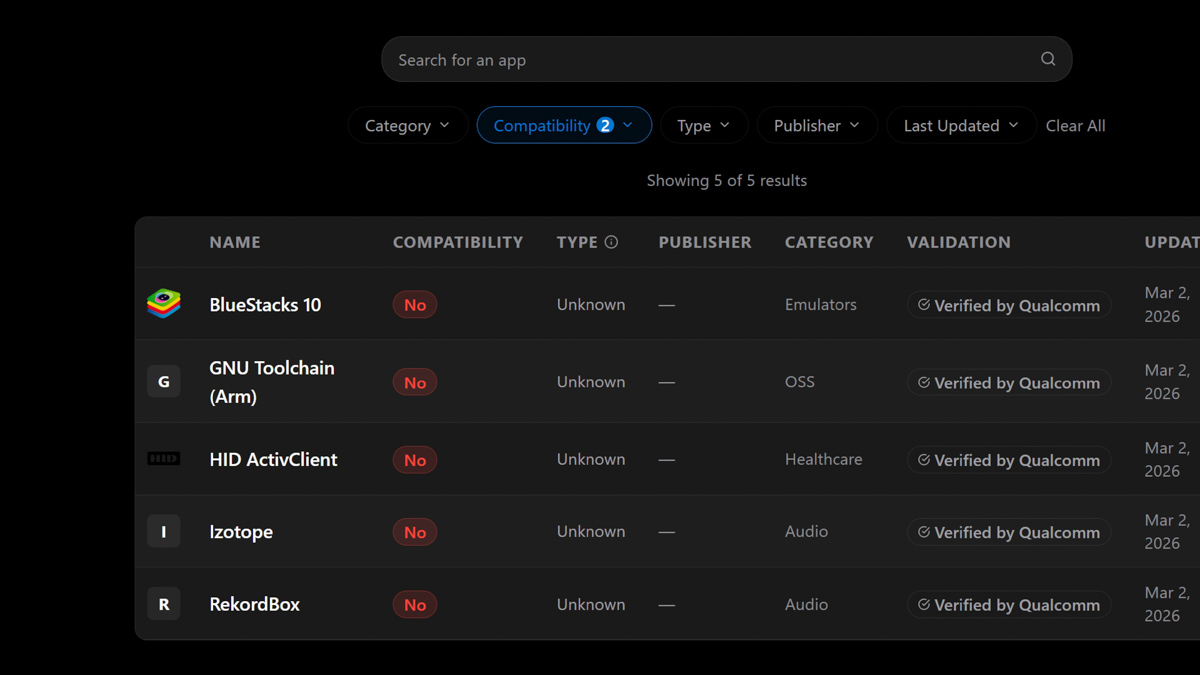This screenshot has height=675, width=1200.
Task: Open the Type filter dropdown
Action: pyautogui.click(x=704, y=125)
